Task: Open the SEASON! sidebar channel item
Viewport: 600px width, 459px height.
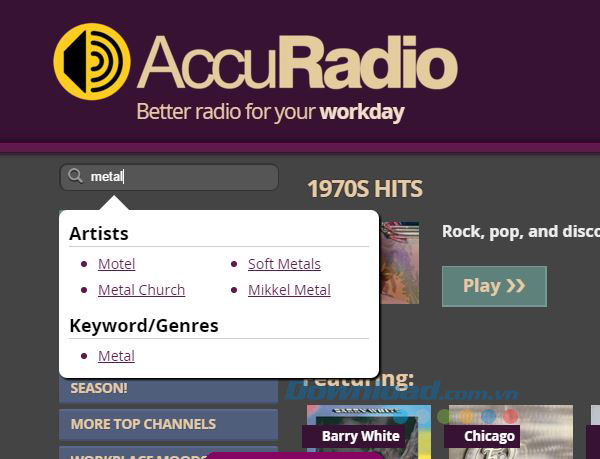Action: click(x=168, y=390)
